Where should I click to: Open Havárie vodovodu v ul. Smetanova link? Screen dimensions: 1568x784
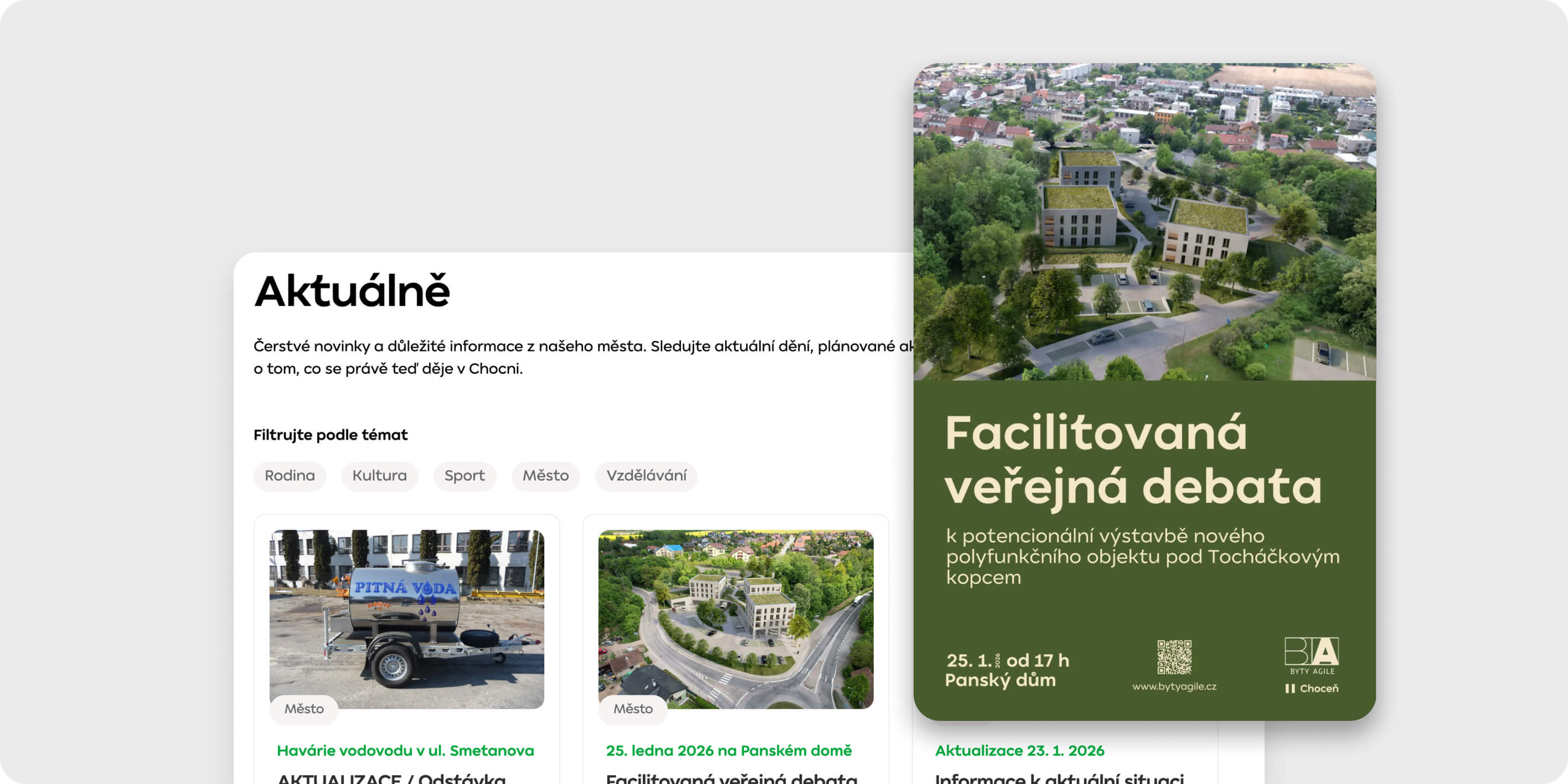pos(405,751)
